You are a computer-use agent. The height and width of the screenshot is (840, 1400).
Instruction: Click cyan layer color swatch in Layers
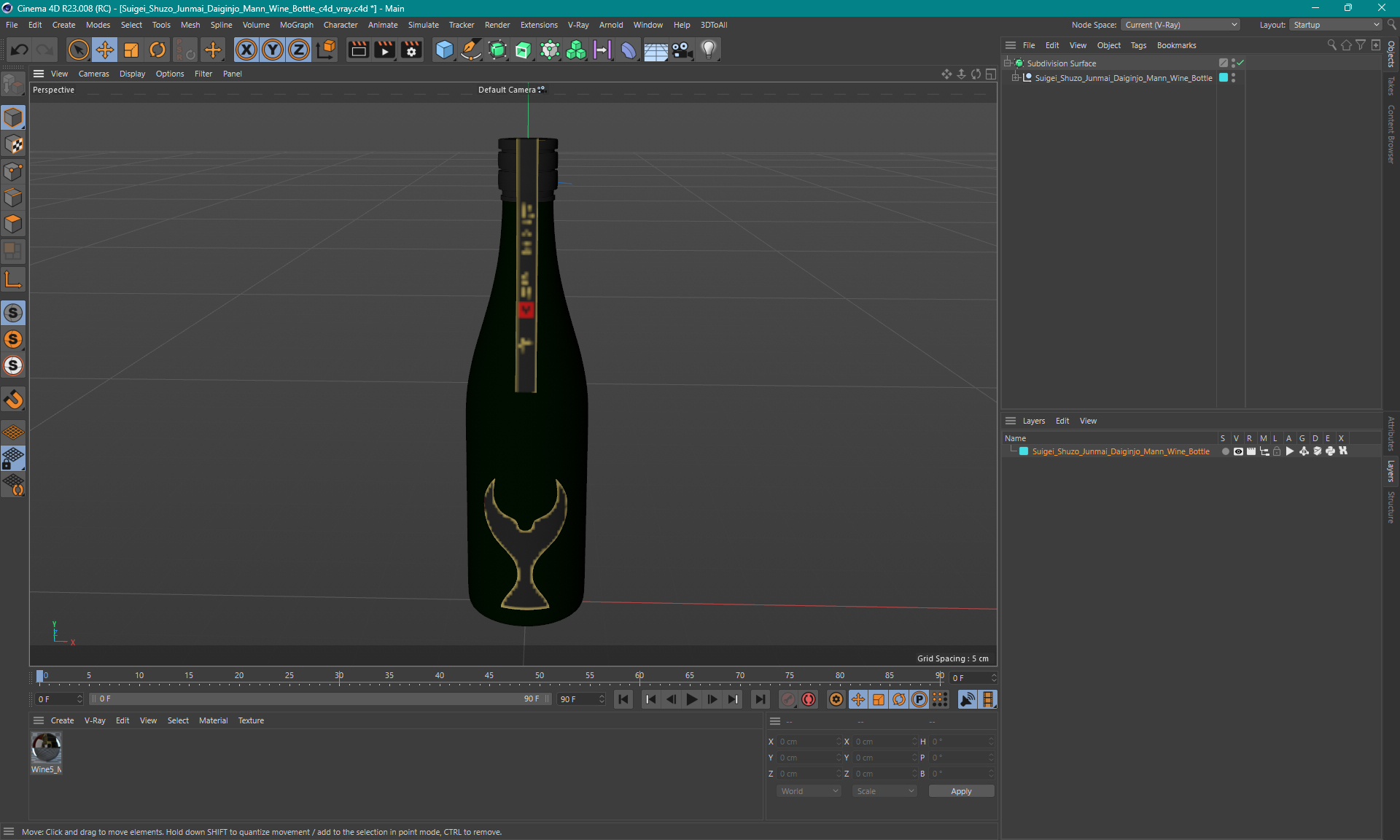coord(1024,451)
